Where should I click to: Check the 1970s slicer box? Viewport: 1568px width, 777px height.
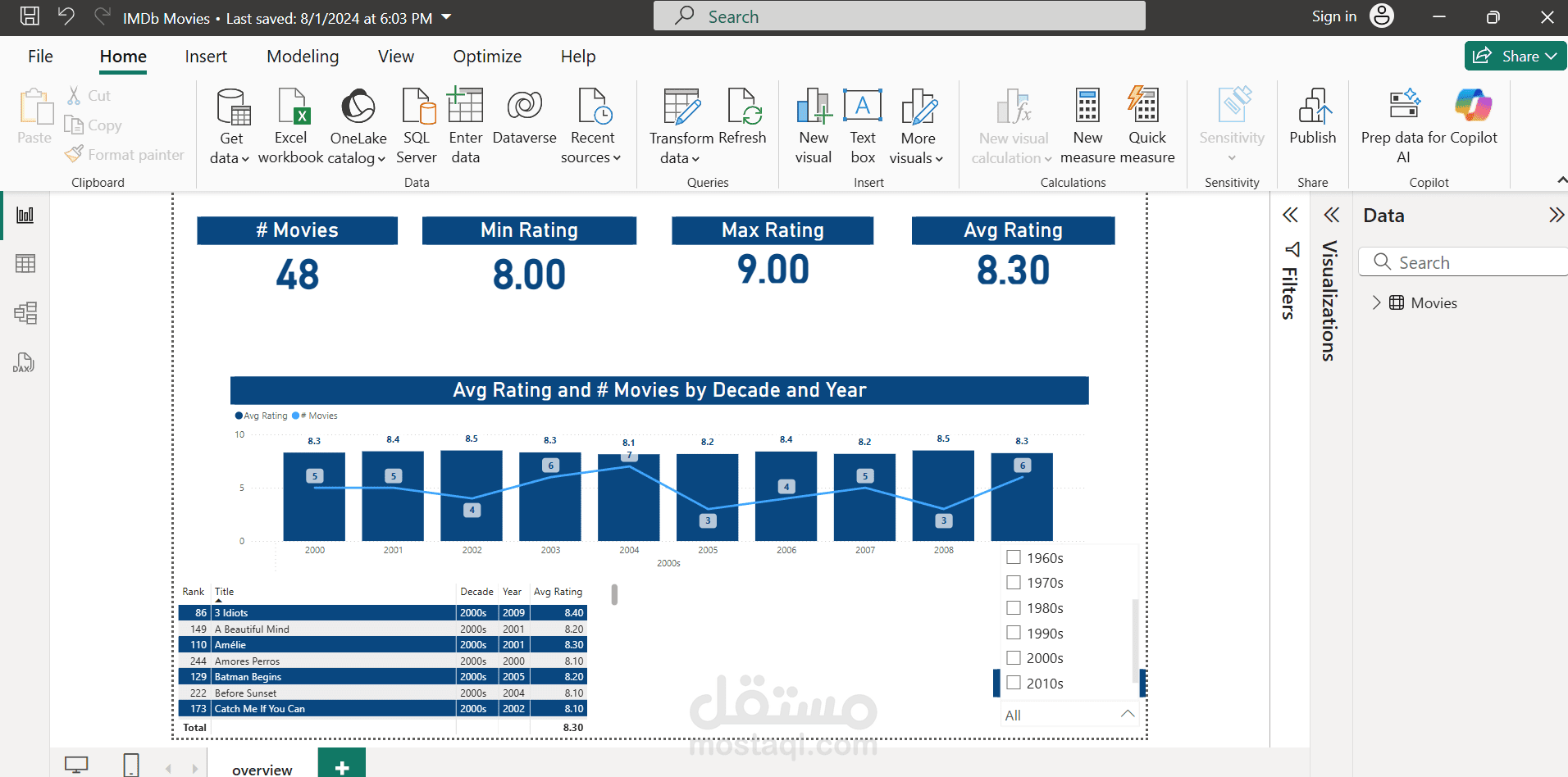(x=1014, y=582)
